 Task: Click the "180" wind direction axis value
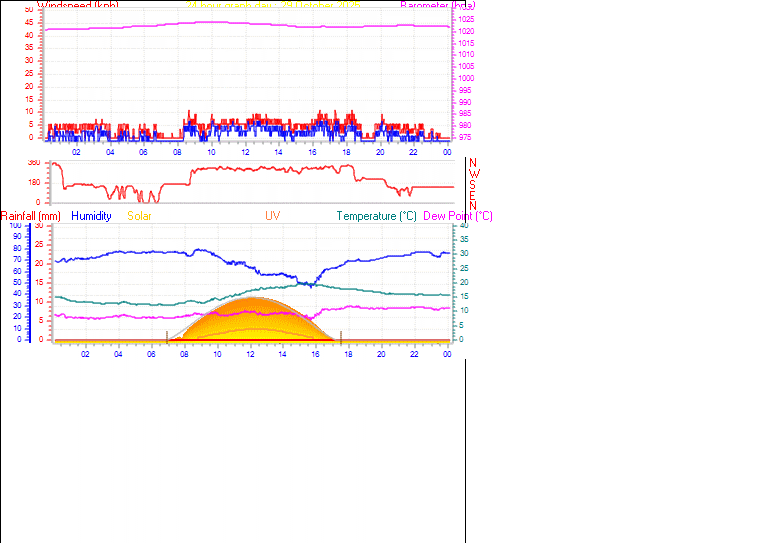click(x=34, y=183)
